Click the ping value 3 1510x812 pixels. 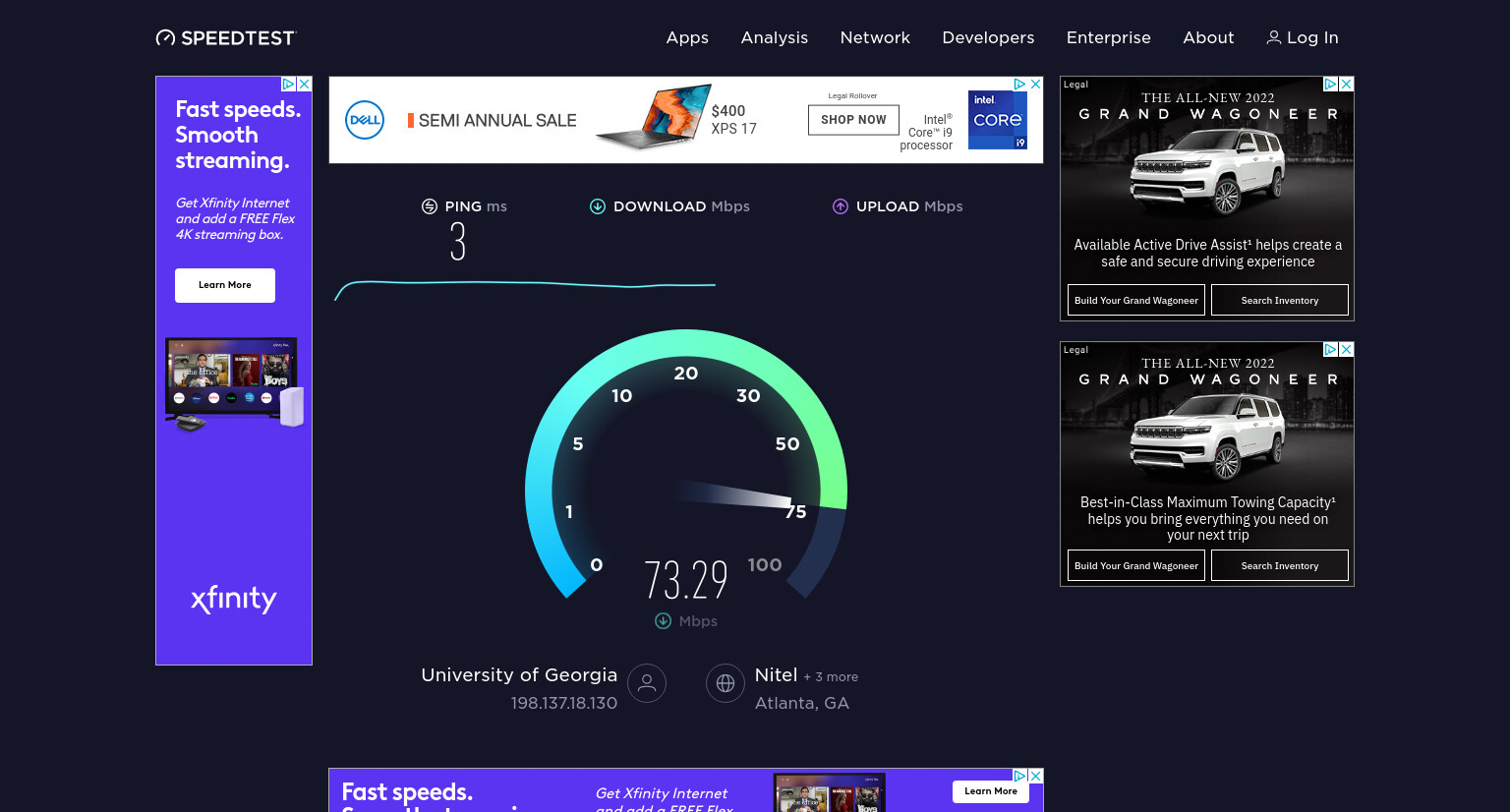click(458, 242)
